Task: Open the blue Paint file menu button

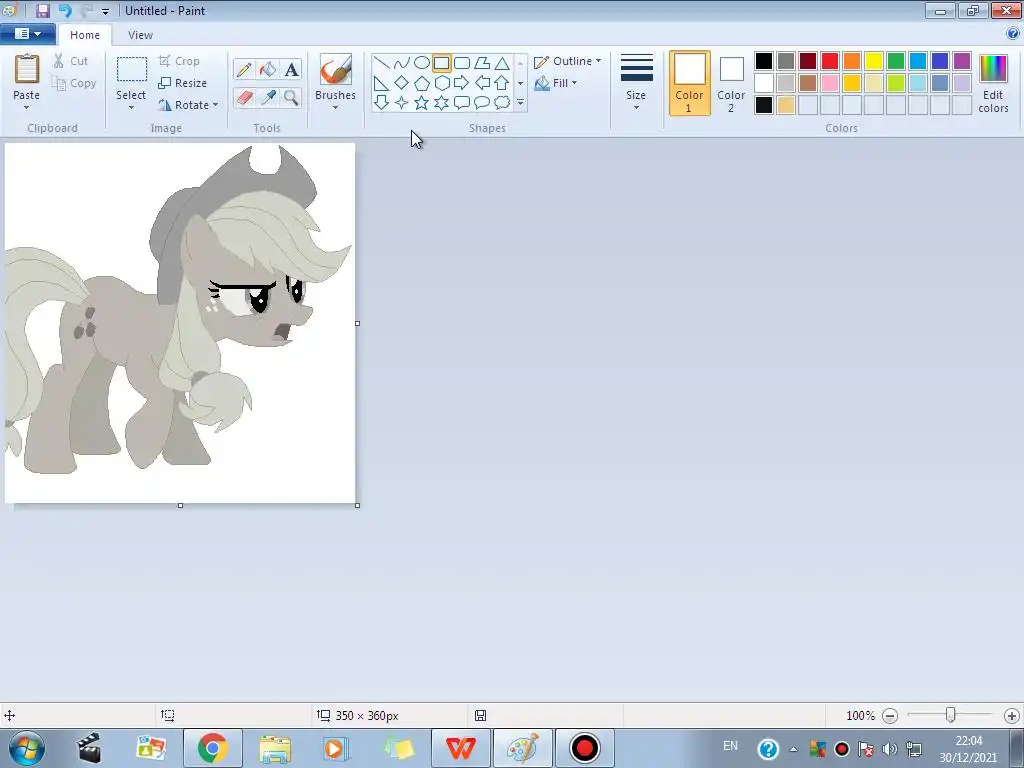Action: [x=27, y=33]
